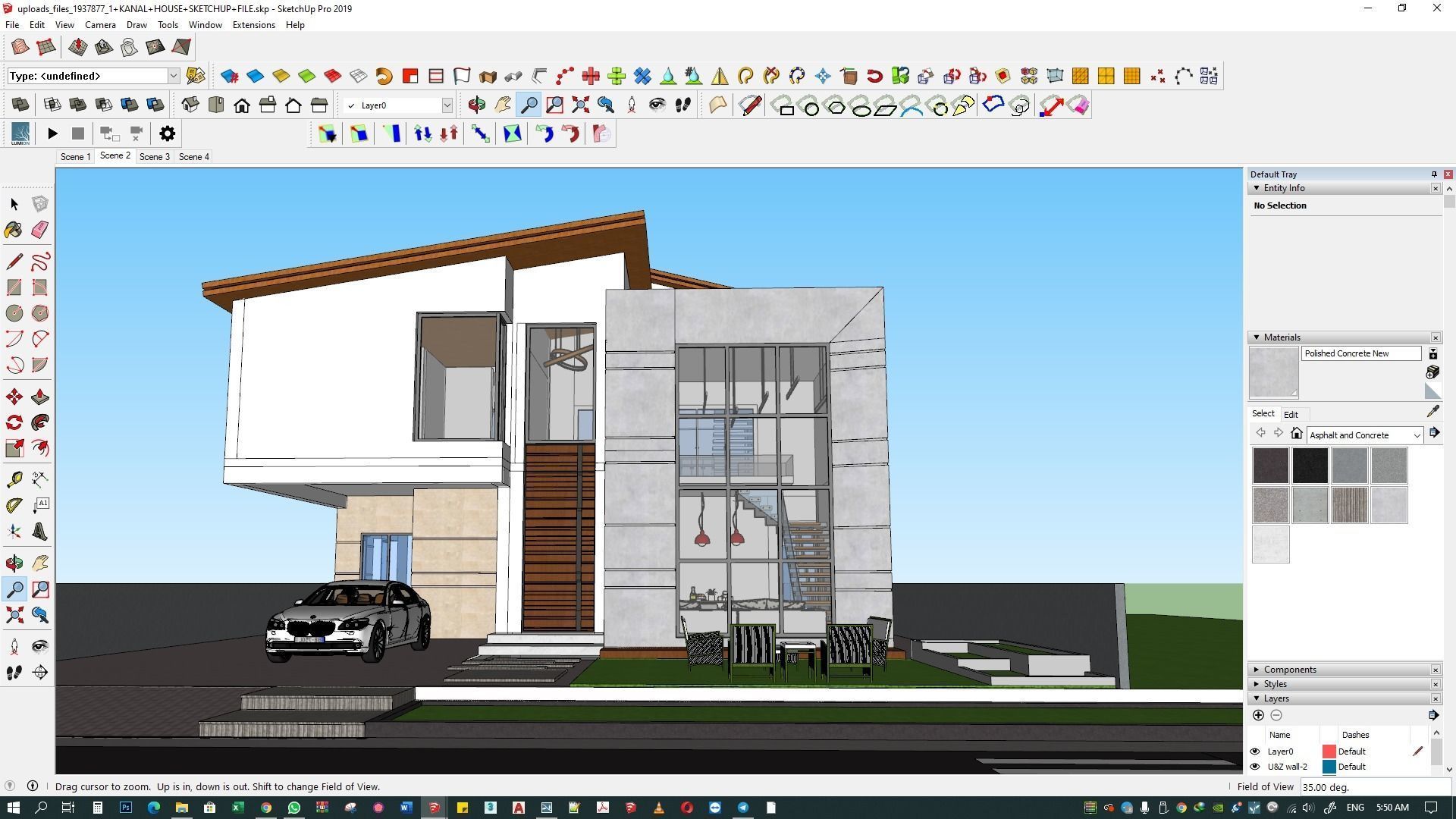The height and width of the screenshot is (819, 1456).
Task: Select the Rotate tool
Action: [14, 422]
